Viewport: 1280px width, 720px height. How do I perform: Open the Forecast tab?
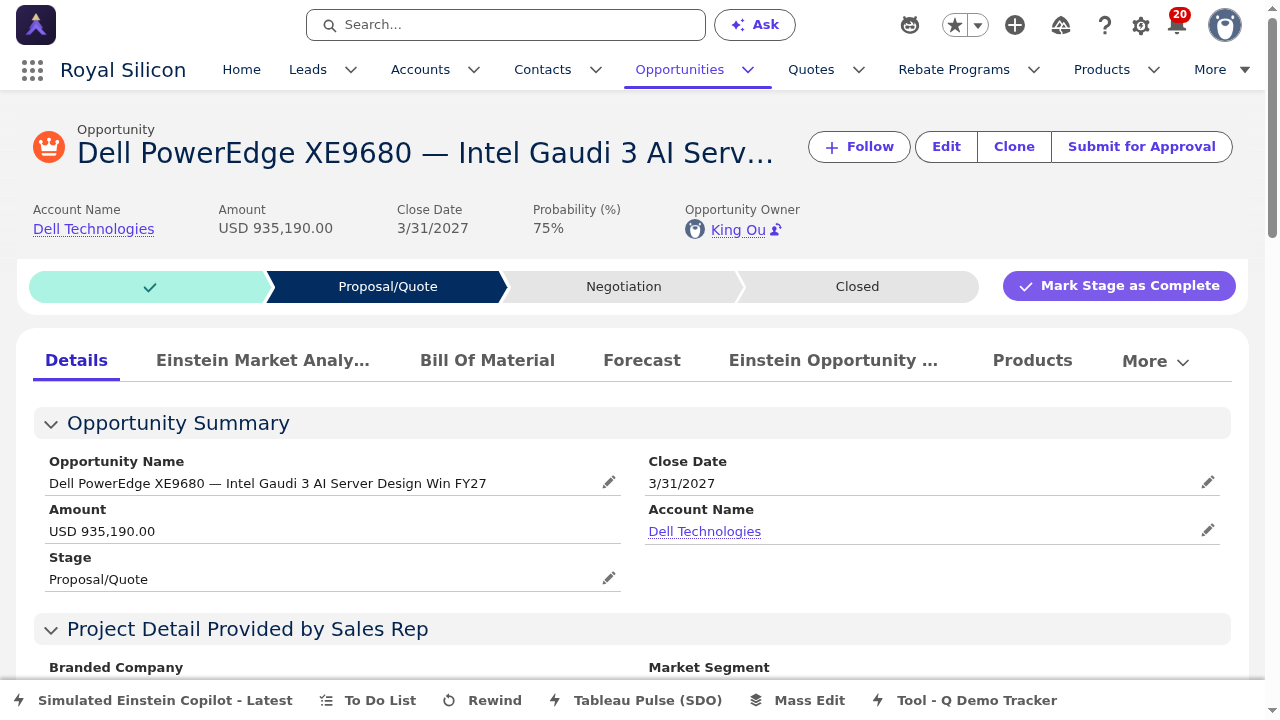(642, 361)
